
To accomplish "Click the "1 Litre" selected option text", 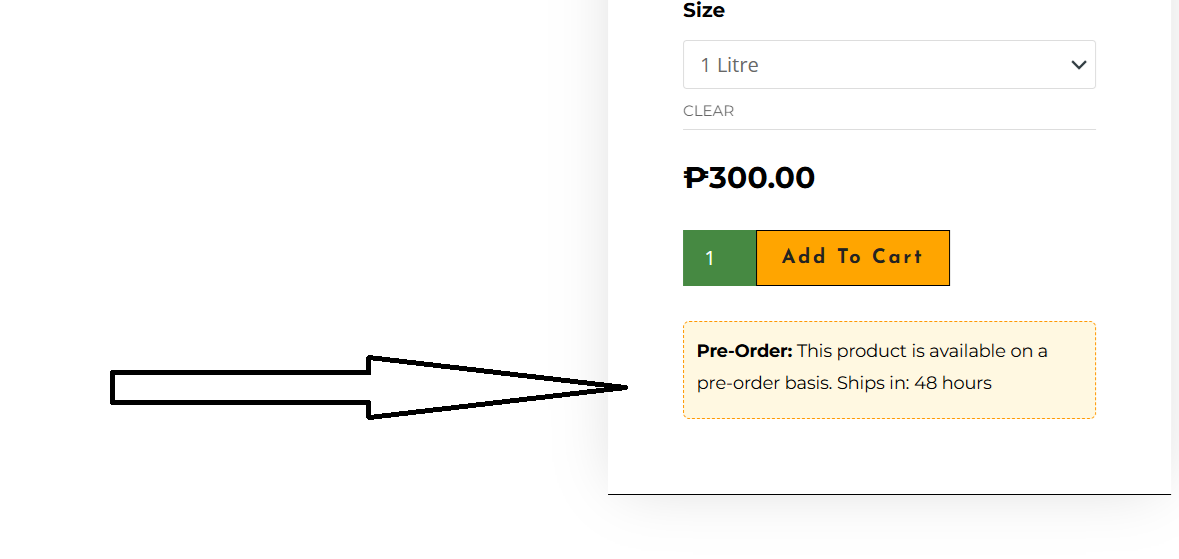I will point(729,65).
